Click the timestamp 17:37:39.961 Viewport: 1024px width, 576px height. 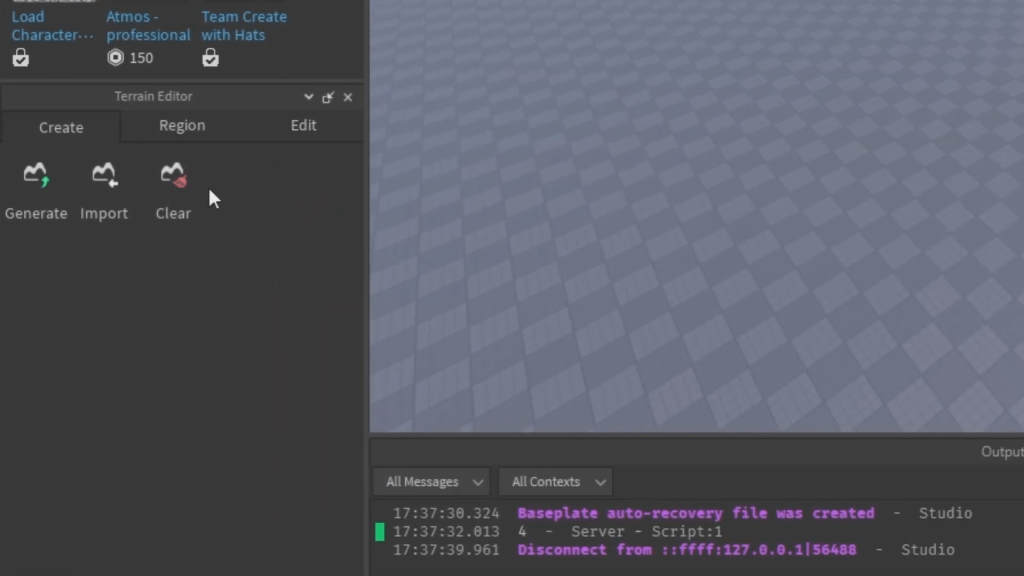click(446, 550)
